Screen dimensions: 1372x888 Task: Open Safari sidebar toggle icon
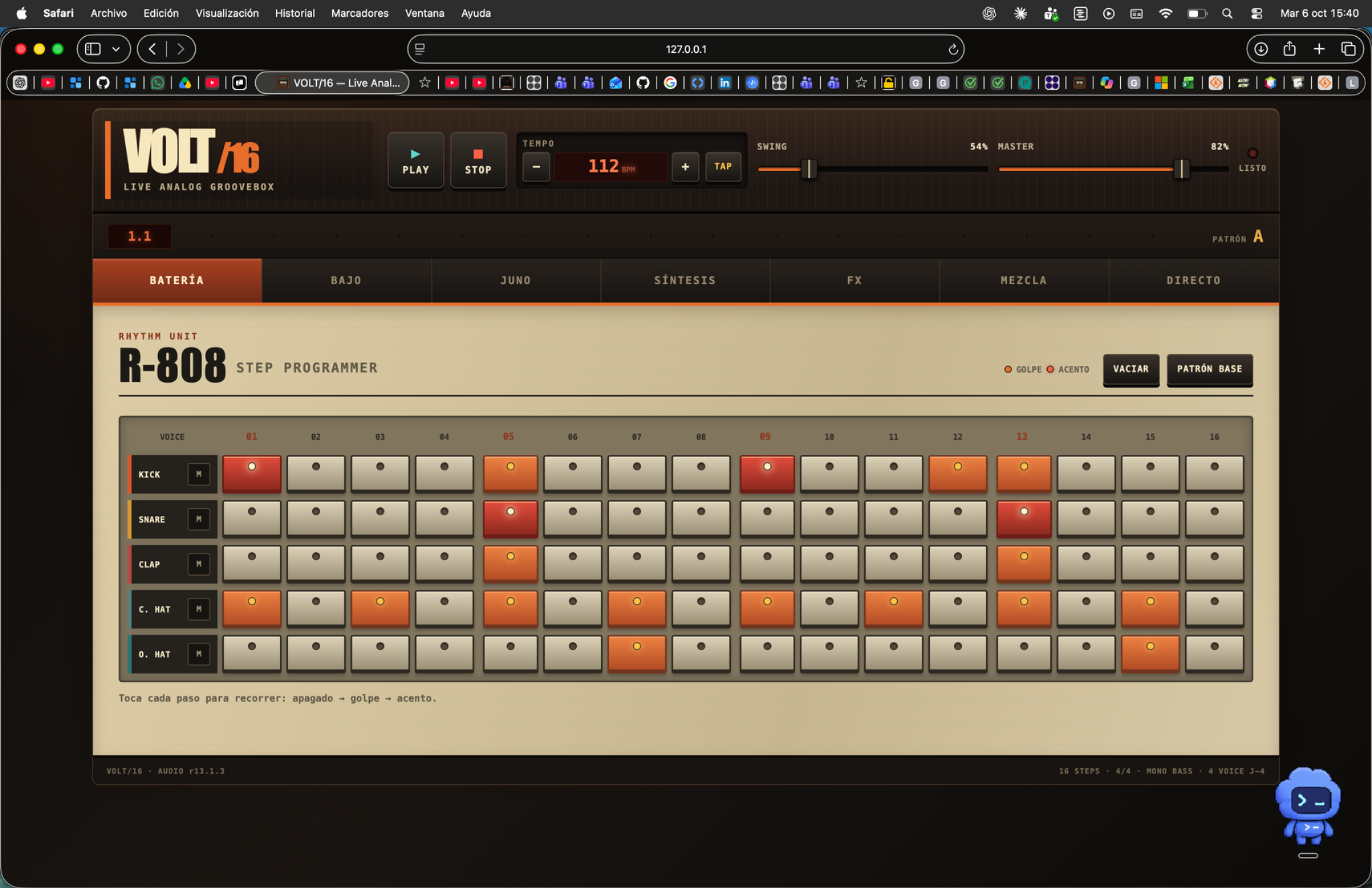pyautogui.click(x=93, y=49)
